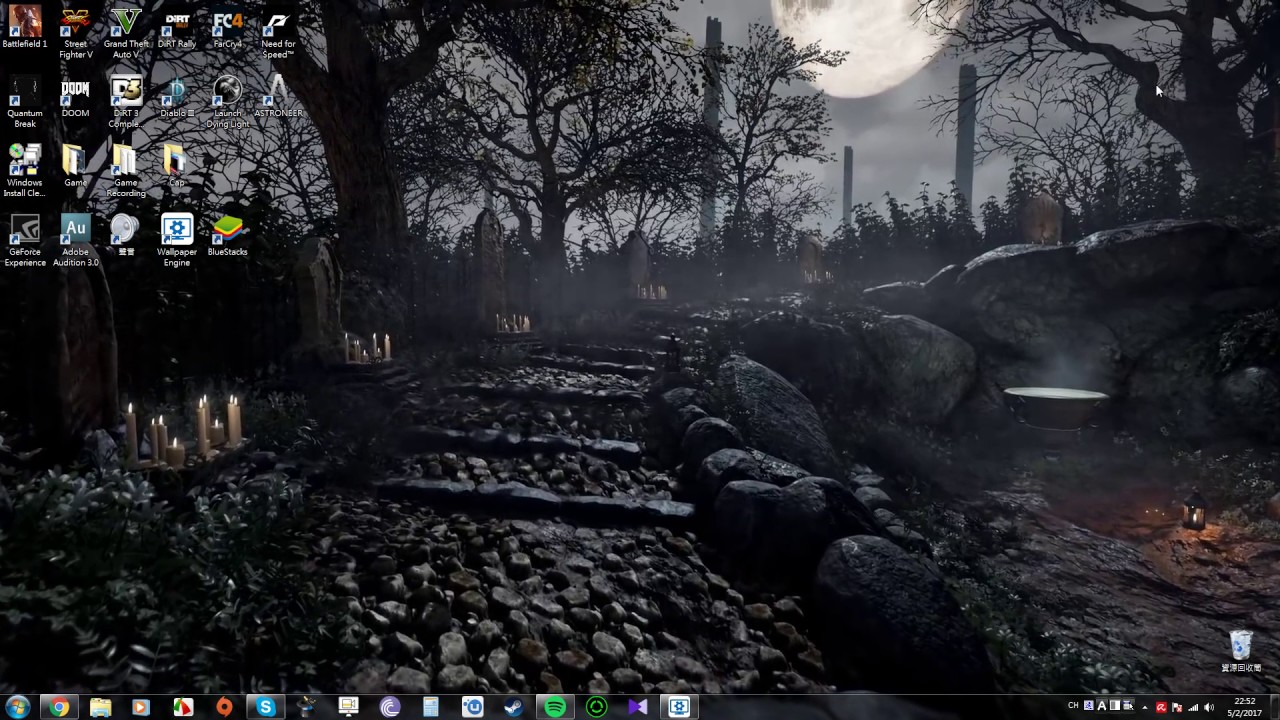Select the Adobe Audition 3.0 shortcut
The height and width of the screenshot is (720, 1280).
coord(75,240)
